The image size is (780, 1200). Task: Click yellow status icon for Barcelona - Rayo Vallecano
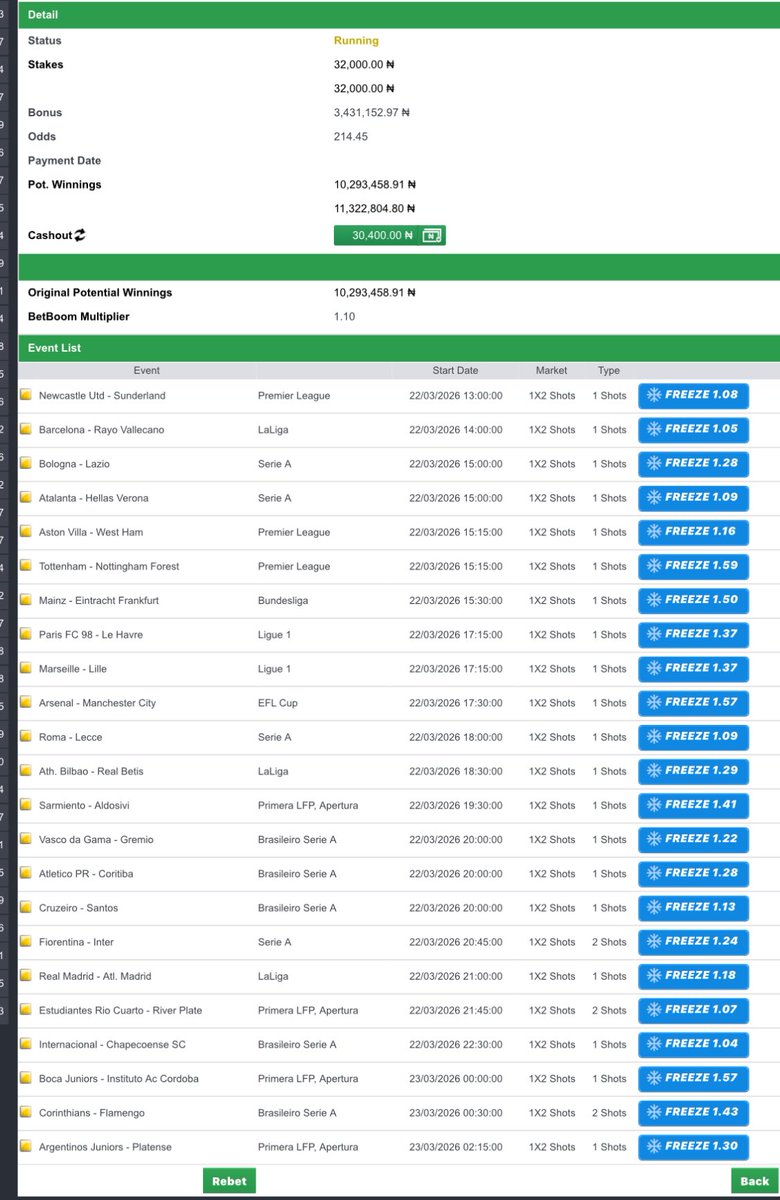click(26, 430)
